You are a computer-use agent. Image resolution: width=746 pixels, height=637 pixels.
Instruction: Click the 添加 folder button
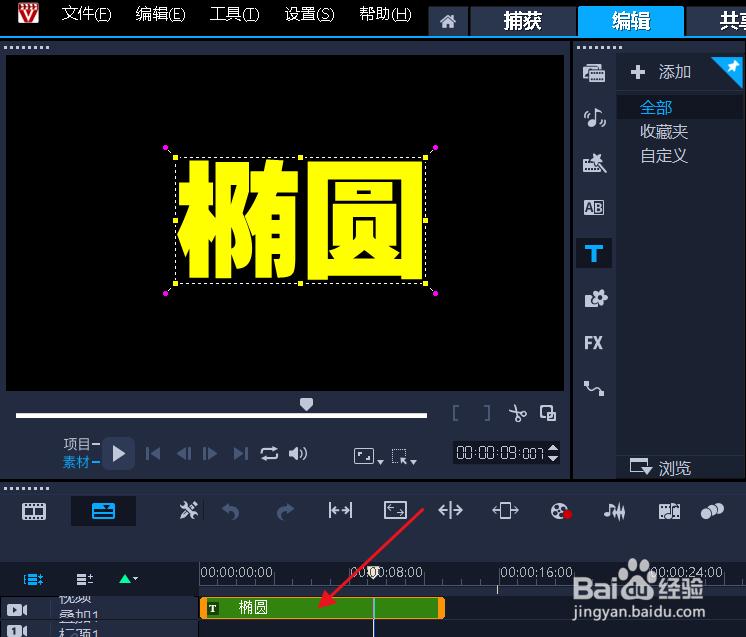coord(661,72)
